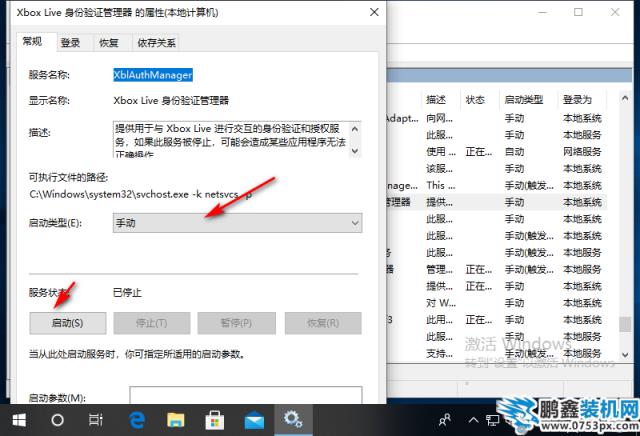Select the '使用 ...' description row
The image size is (640, 436).
tap(441, 152)
